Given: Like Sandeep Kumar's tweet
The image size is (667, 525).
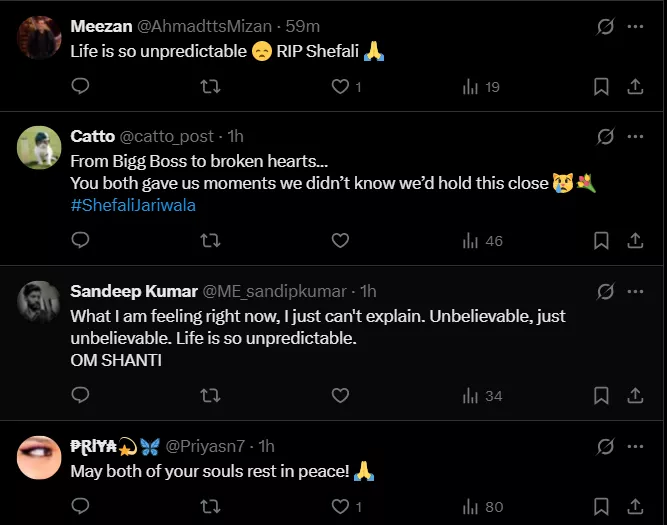Looking at the screenshot, I should (x=340, y=396).
